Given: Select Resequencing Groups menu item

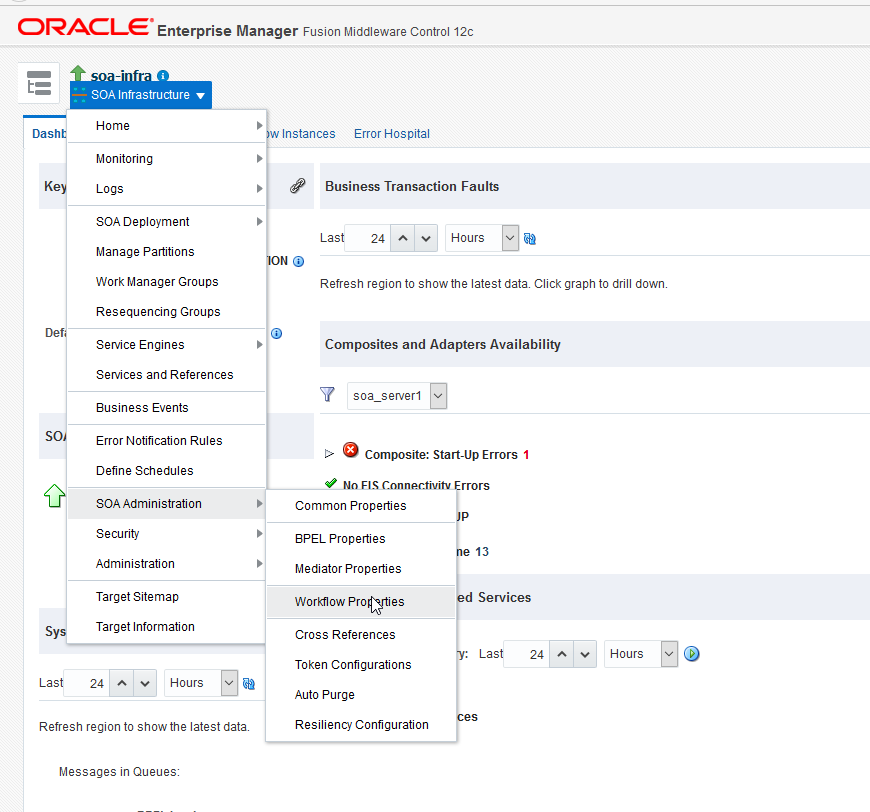Looking at the screenshot, I should click(x=166, y=312).
